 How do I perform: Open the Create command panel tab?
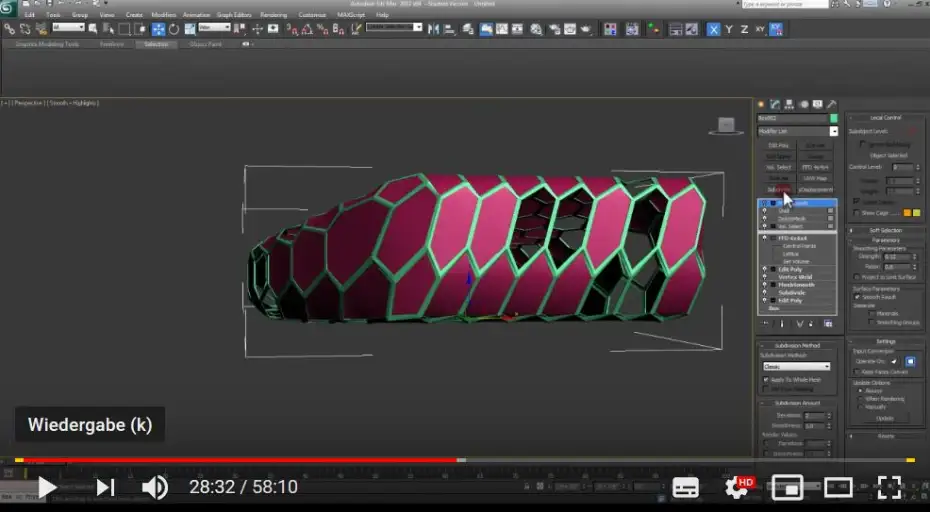pyautogui.click(x=761, y=104)
